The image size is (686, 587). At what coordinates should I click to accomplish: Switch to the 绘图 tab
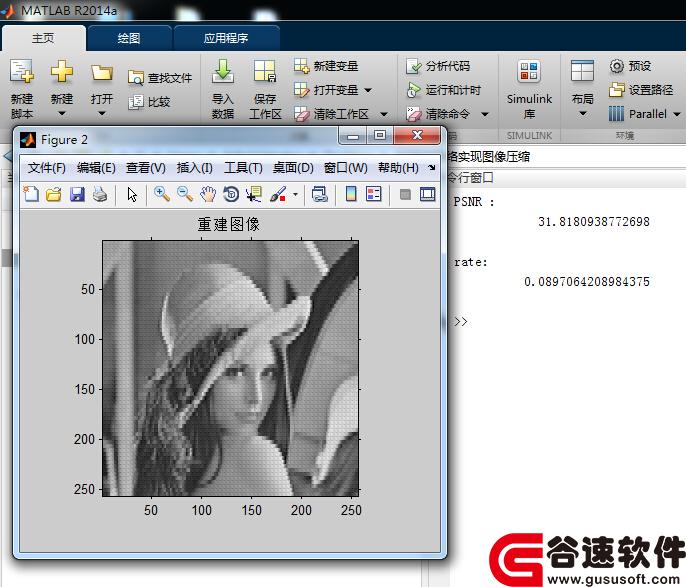click(129, 38)
